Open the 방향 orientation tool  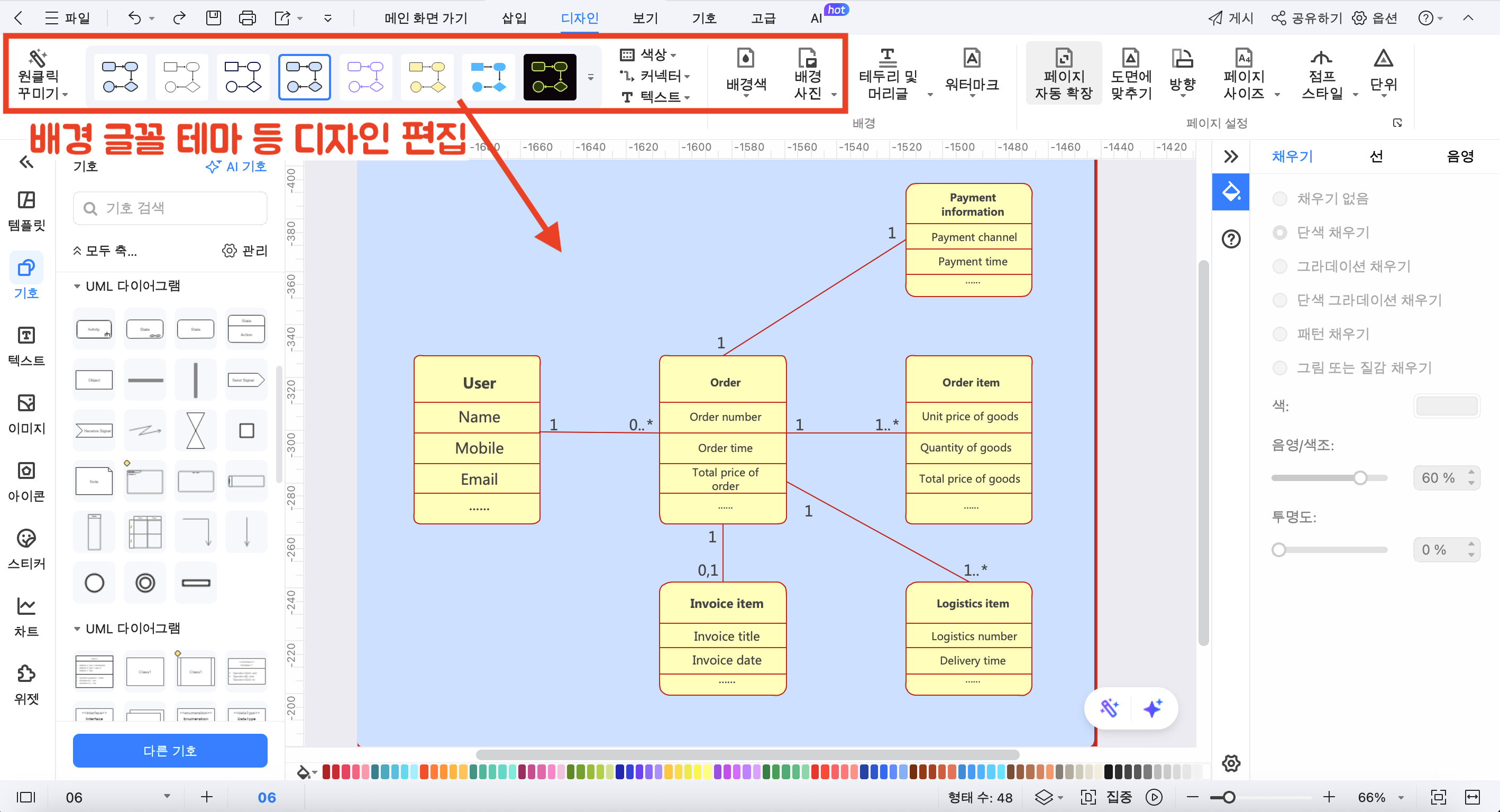(1183, 73)
